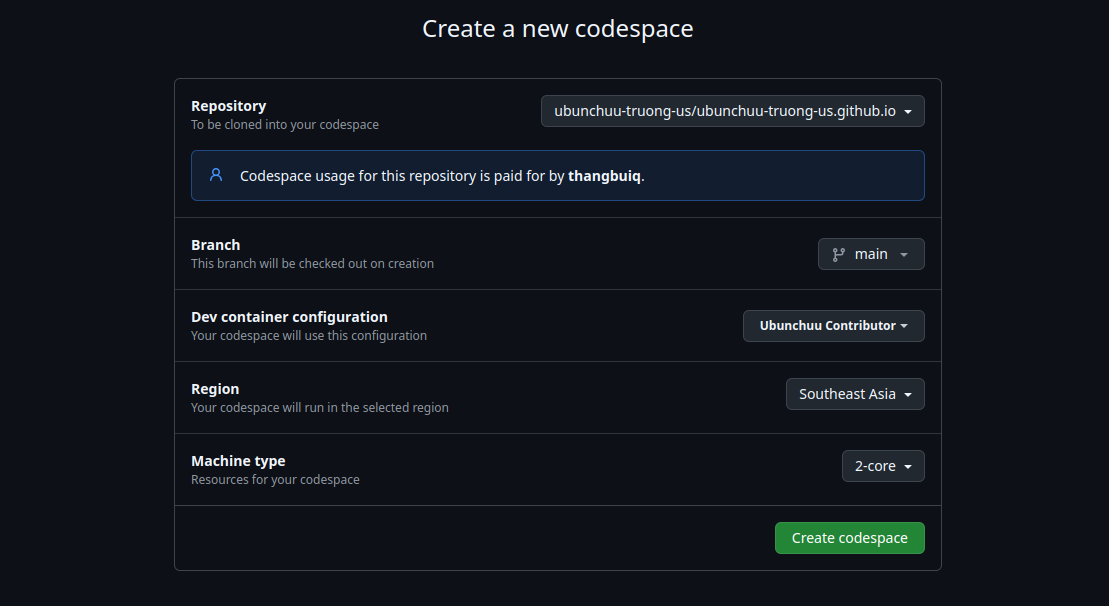Click the Region section heading
The image size is (1109, 606).
[x=213, y=388]
